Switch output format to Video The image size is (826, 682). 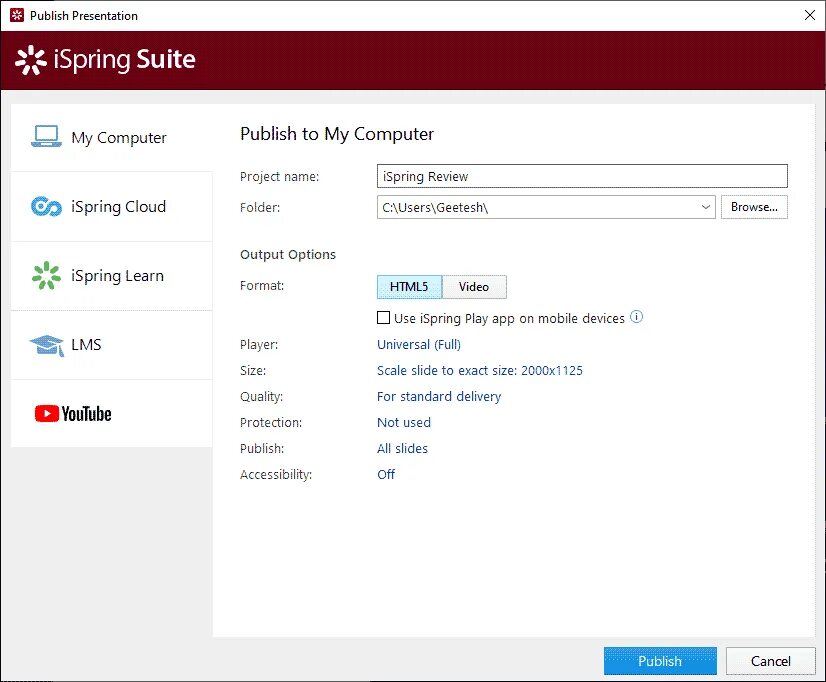point(474,287)
